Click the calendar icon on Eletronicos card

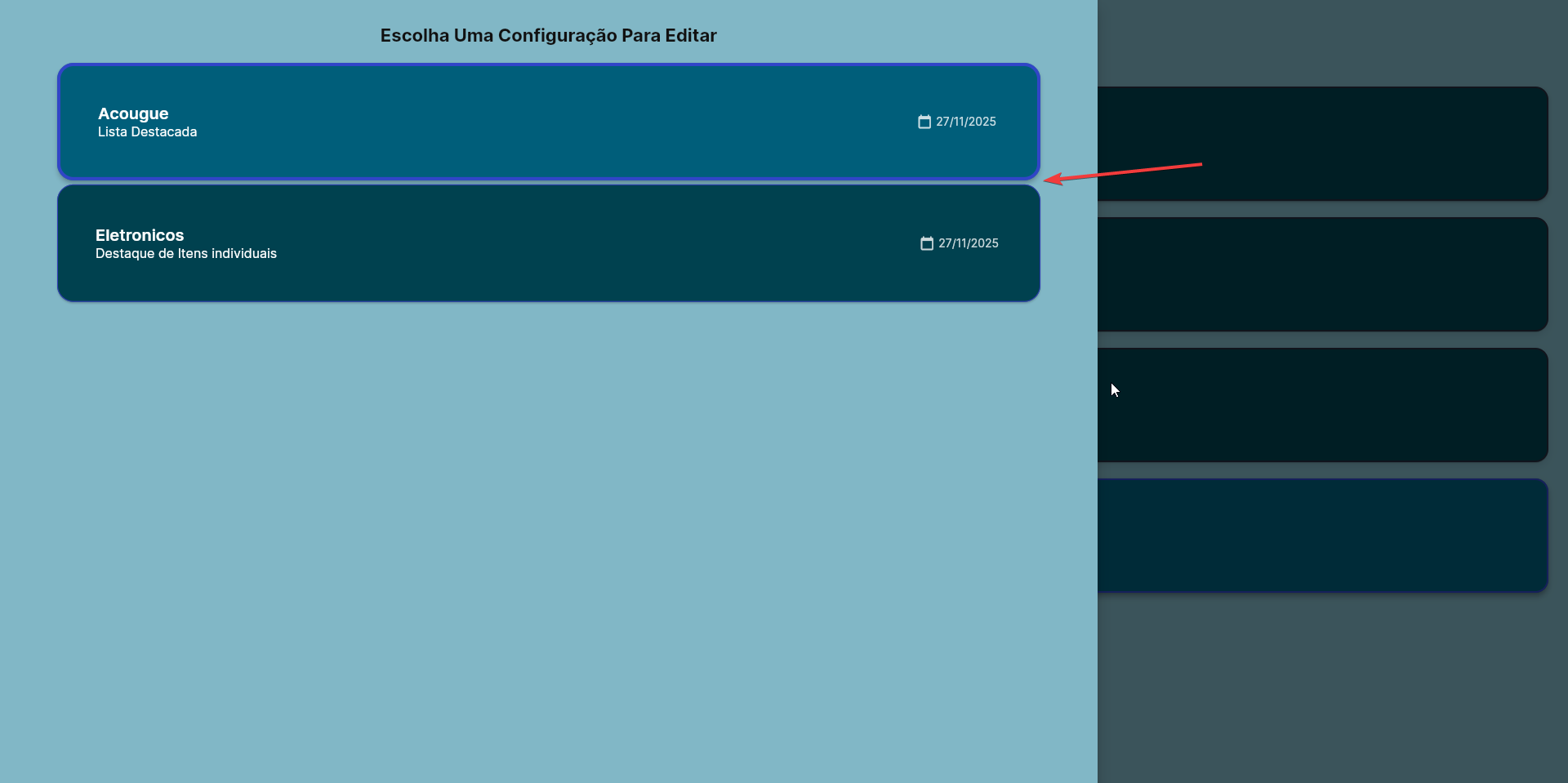(926, 243)
